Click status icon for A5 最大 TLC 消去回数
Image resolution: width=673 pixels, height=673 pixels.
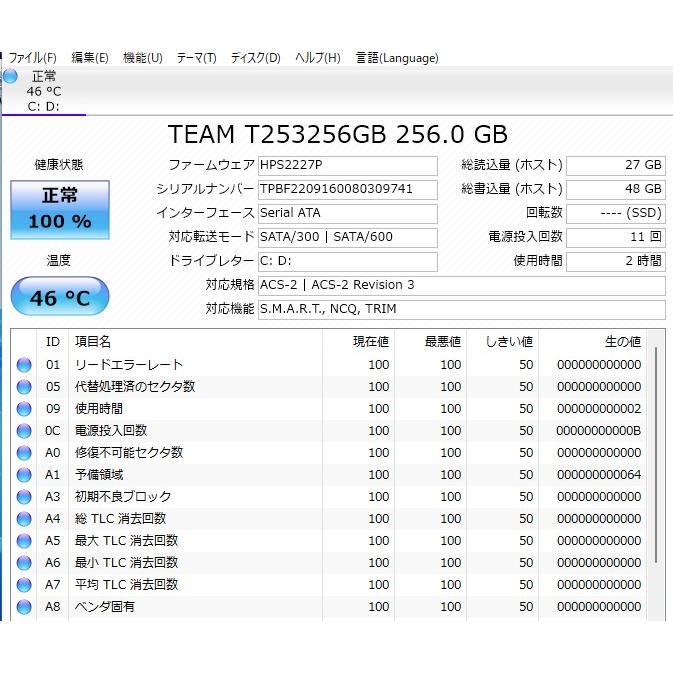click(x=24, y=541)
